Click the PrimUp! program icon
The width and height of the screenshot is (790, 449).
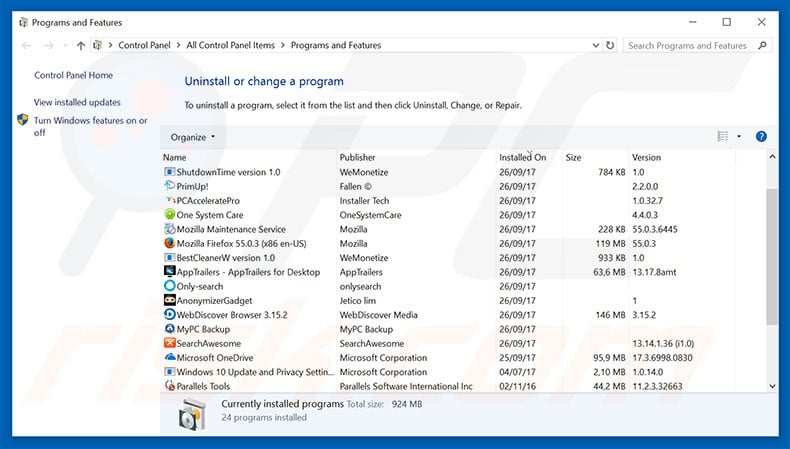coord(170,186)
